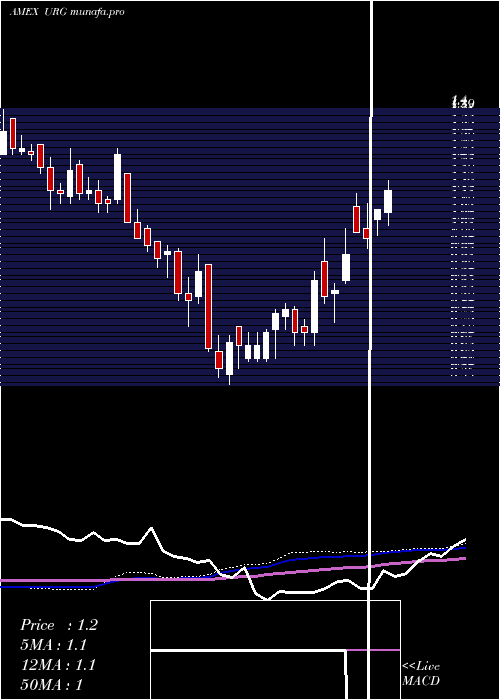The height and width of the screenshot is (700, 500).
Task: Click the "50MA : 1" value
Action: tap(52, 685)
